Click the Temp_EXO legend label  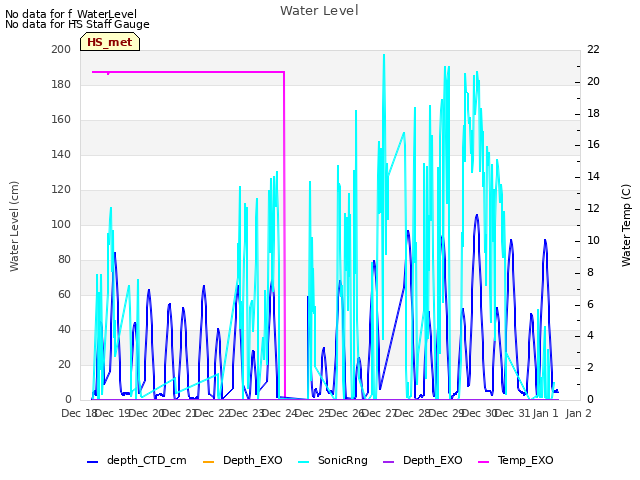click(525, 460)
